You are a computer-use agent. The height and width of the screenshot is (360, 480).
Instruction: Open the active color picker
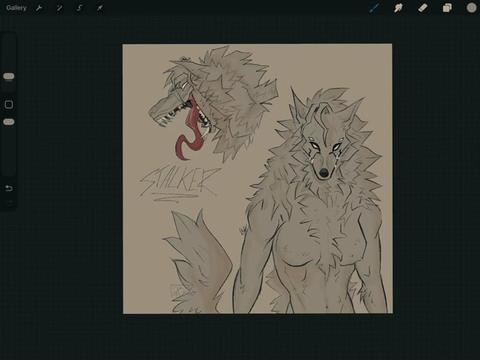[x=471, y=8]
